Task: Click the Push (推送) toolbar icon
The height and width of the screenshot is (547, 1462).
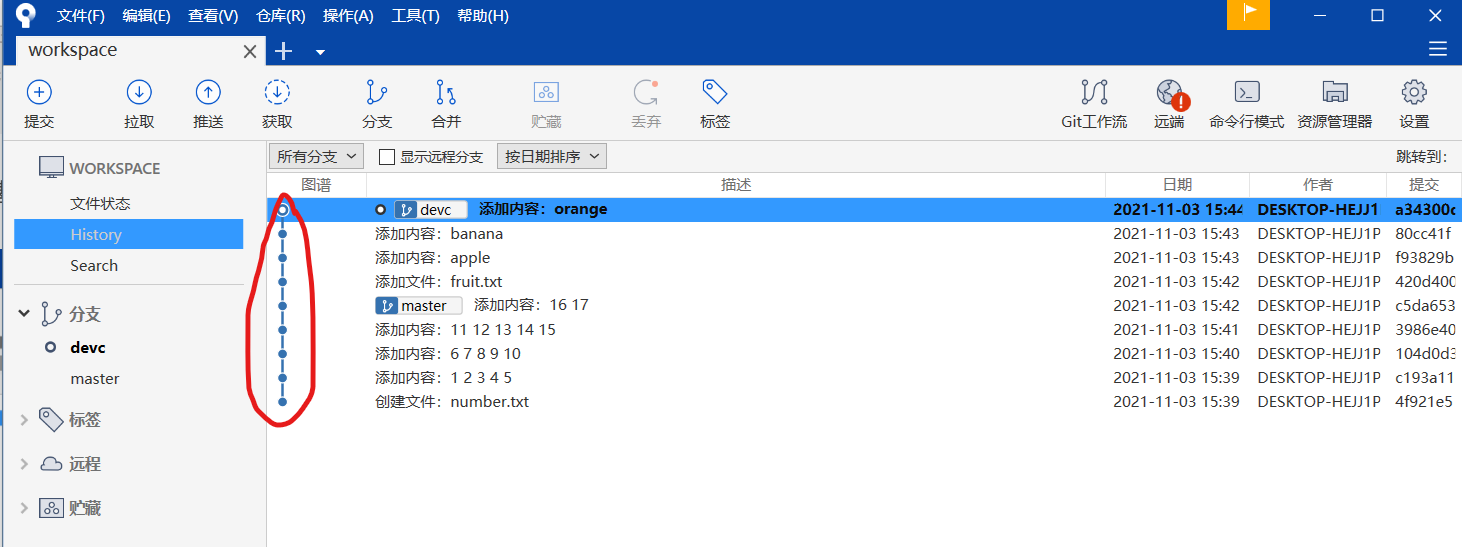Action: 208,93
